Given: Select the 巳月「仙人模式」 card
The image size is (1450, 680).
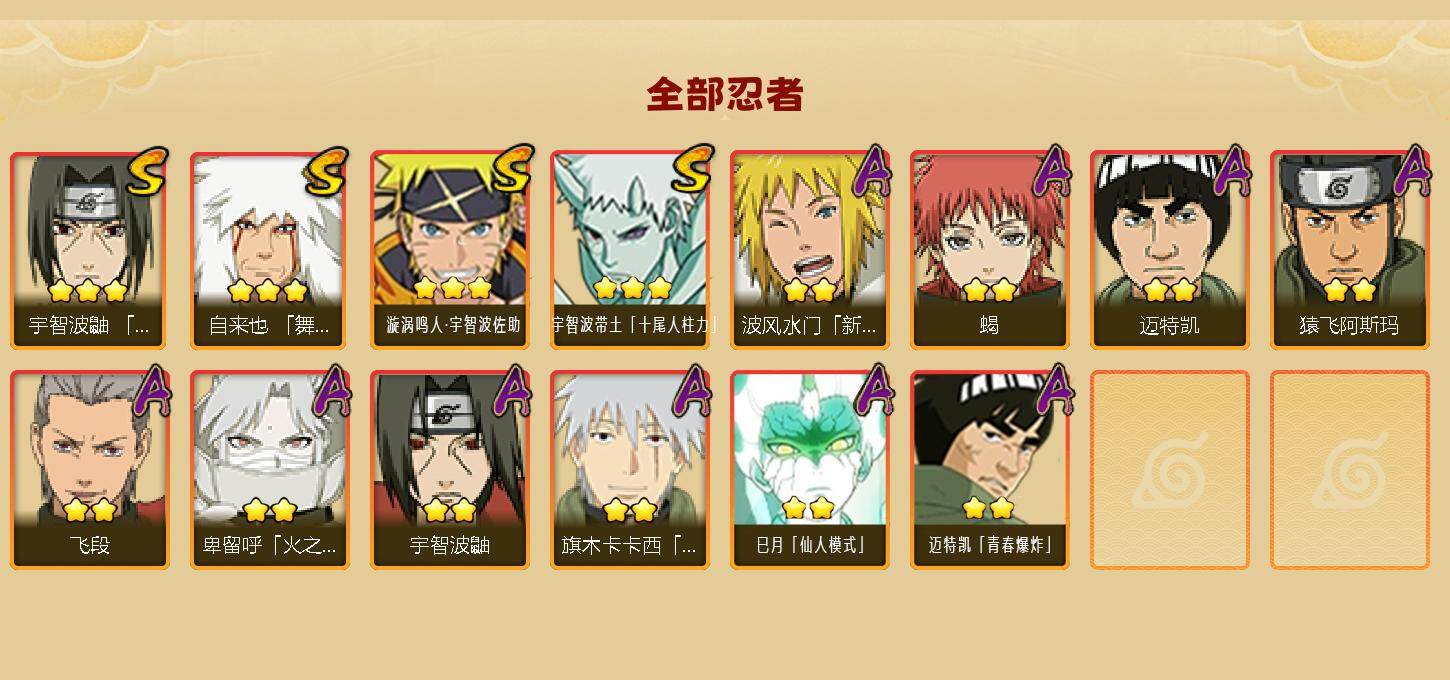Looking at the screenshot, I should coord(809,470).
